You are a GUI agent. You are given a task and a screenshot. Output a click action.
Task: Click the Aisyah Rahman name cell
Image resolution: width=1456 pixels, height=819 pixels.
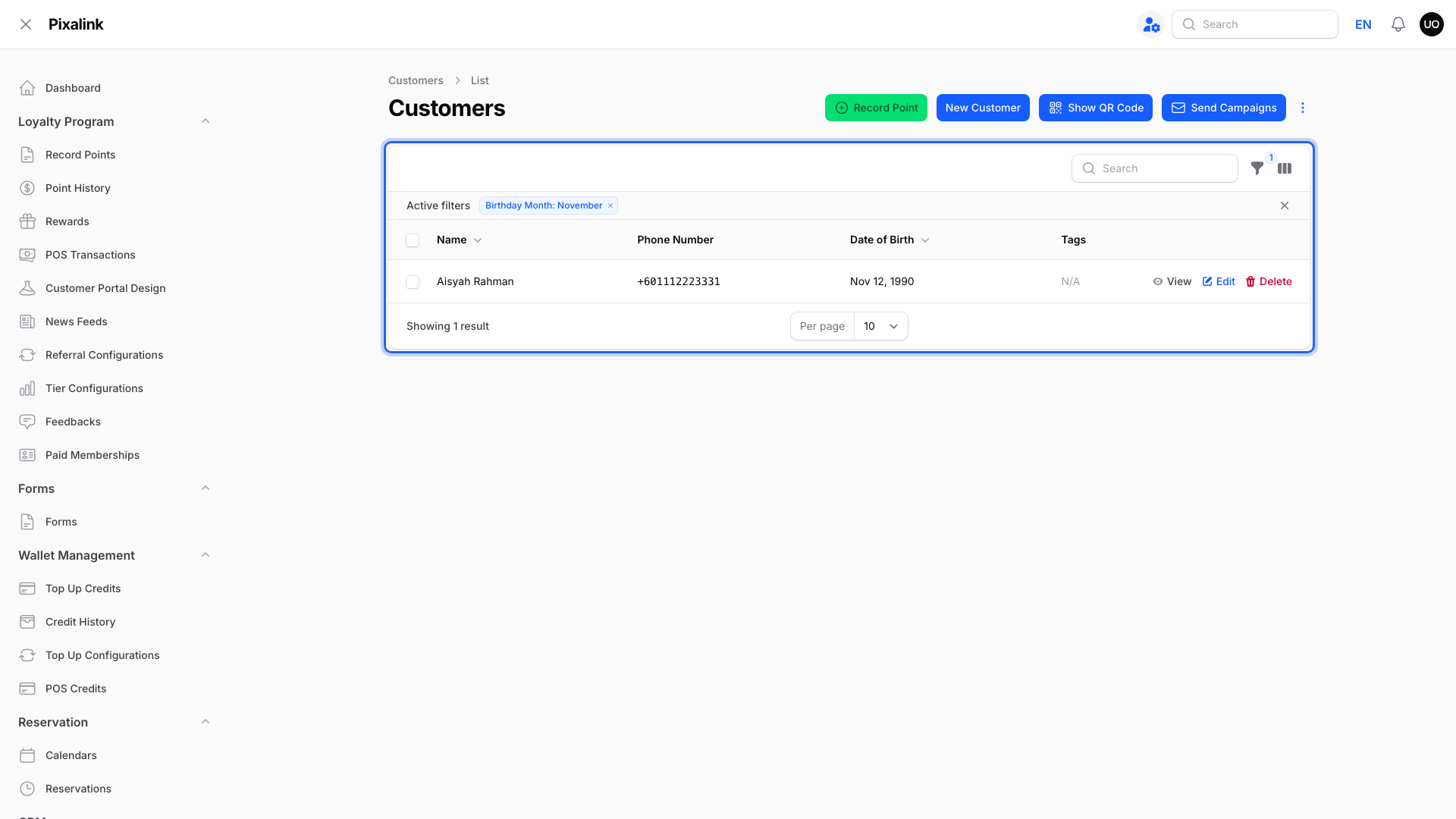[475, 281]
